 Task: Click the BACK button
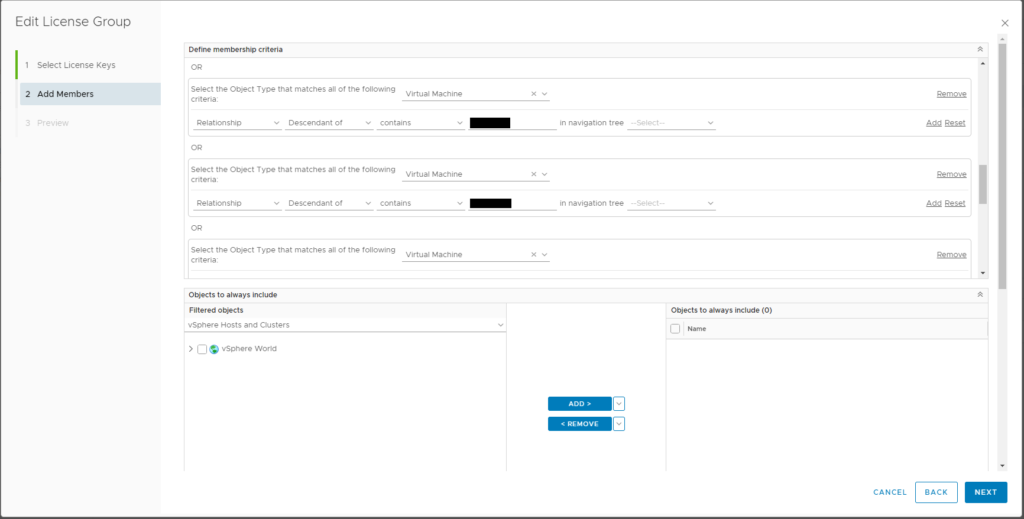936,492
